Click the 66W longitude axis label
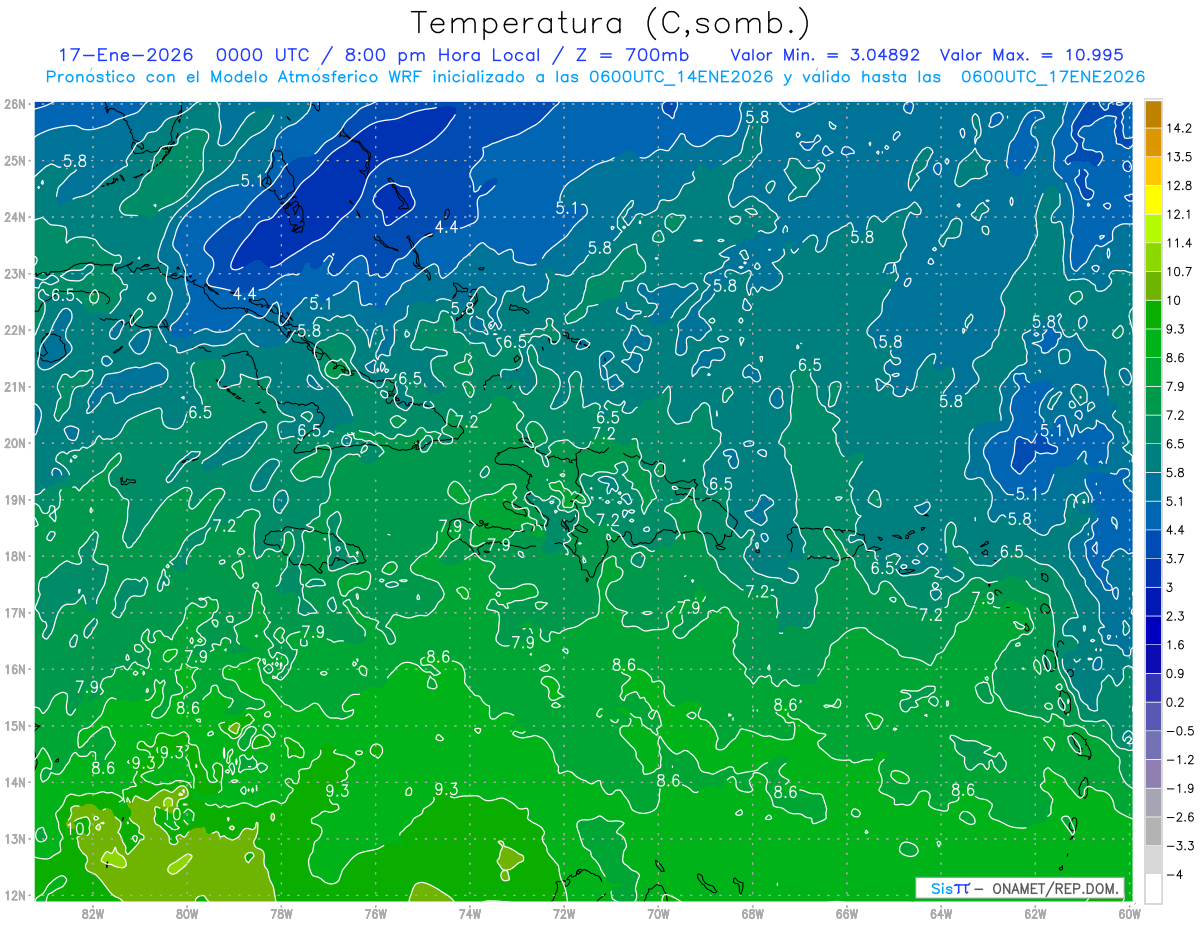 point(847,913)
